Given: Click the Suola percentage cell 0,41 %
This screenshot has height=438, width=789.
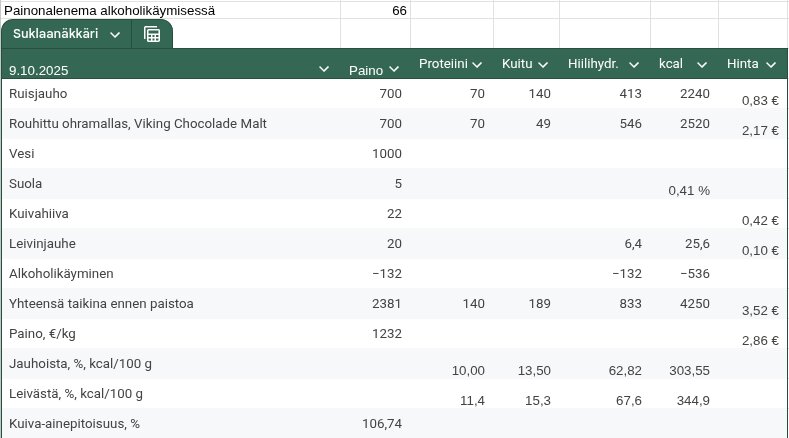Looking at the screenshot, I should click(x=688, y=189).
